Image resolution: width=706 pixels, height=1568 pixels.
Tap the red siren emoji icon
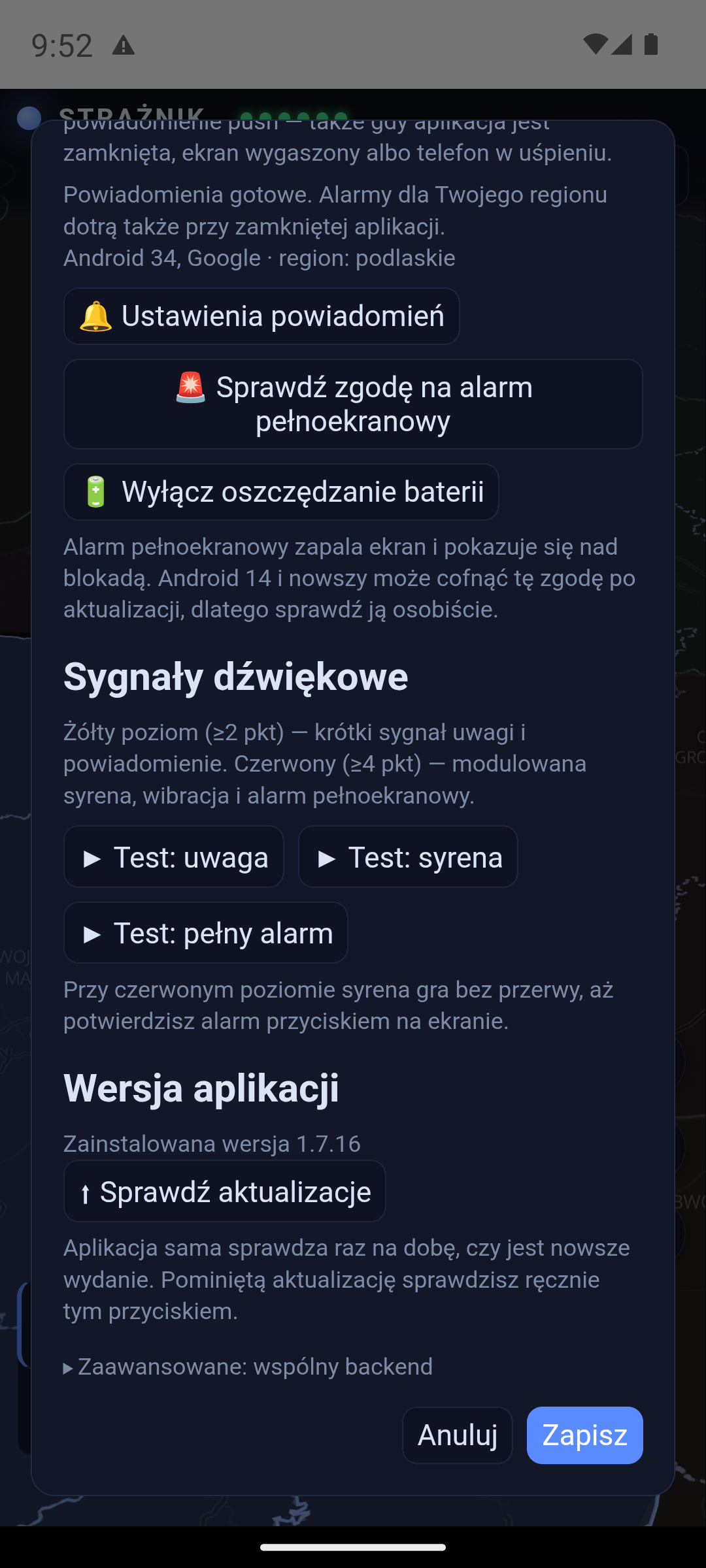point(191,387)
